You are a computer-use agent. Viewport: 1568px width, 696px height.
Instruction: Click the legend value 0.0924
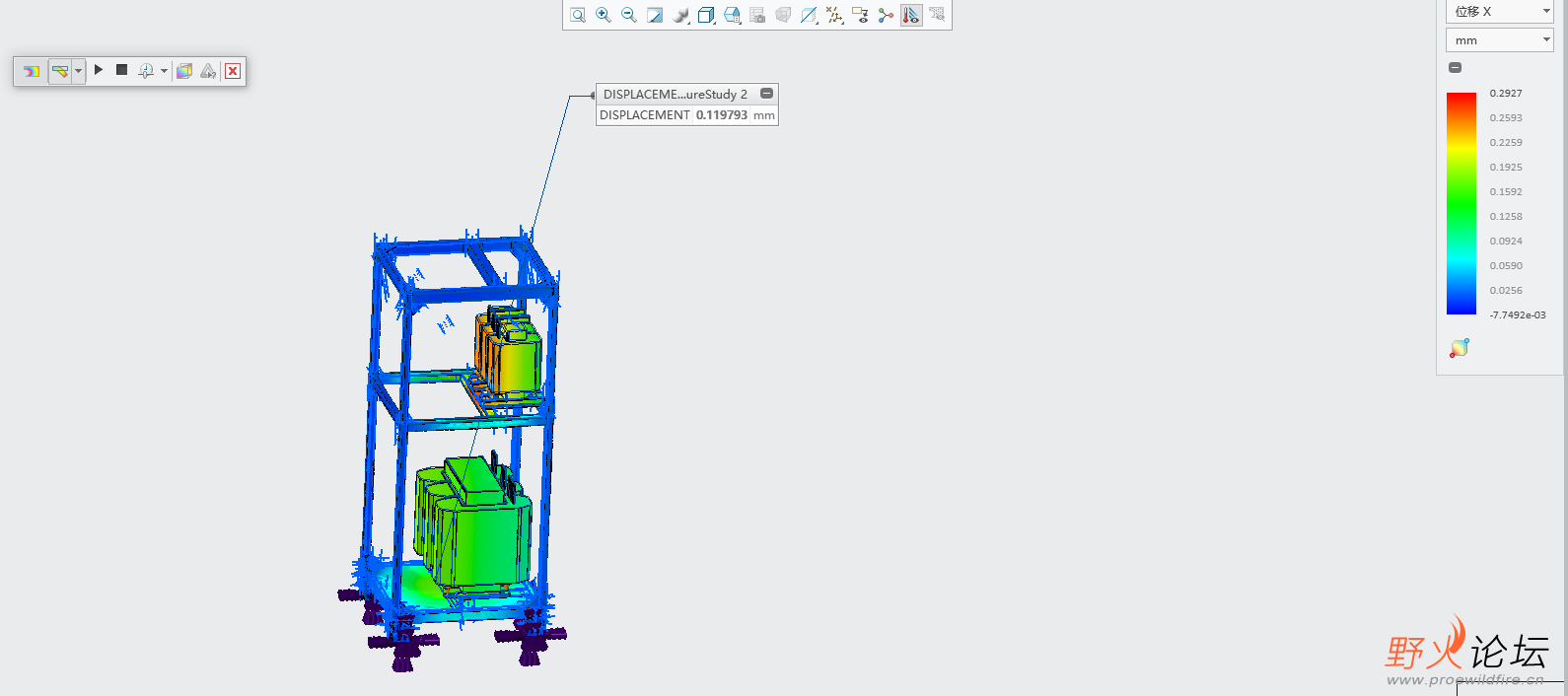(x=1506, y=242)
